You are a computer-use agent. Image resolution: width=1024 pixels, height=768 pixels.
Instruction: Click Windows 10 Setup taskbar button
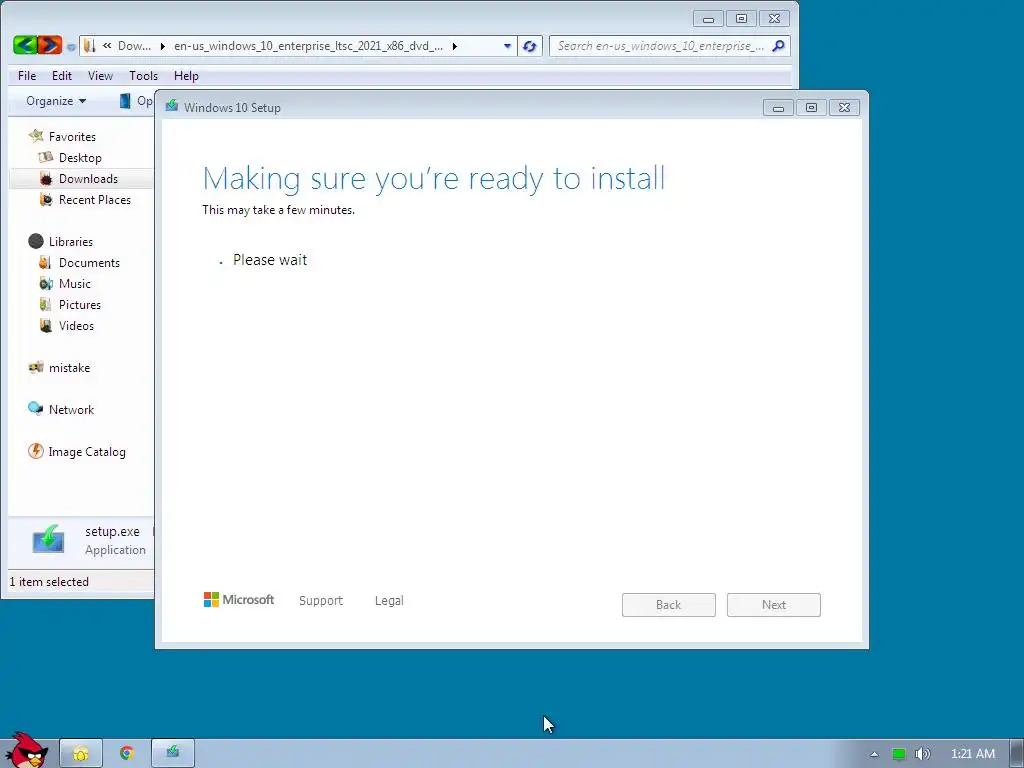(172, 753)
